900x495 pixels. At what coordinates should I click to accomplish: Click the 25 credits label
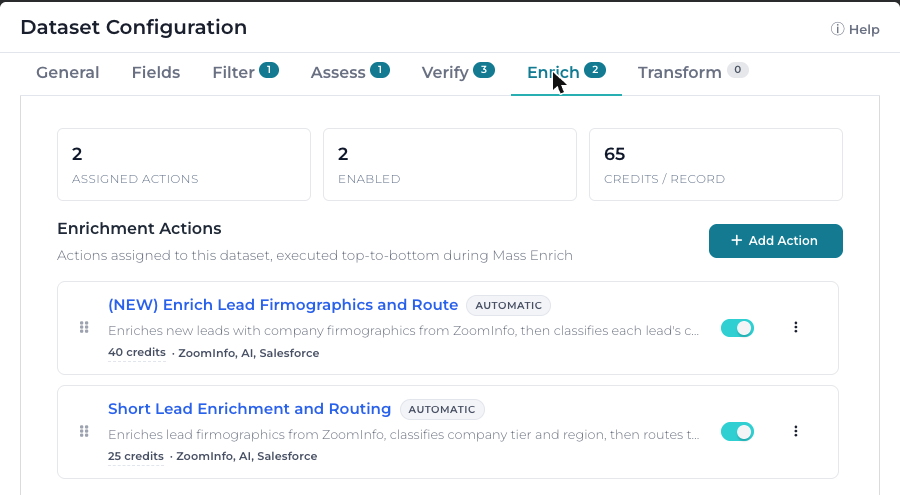(135, 457)
